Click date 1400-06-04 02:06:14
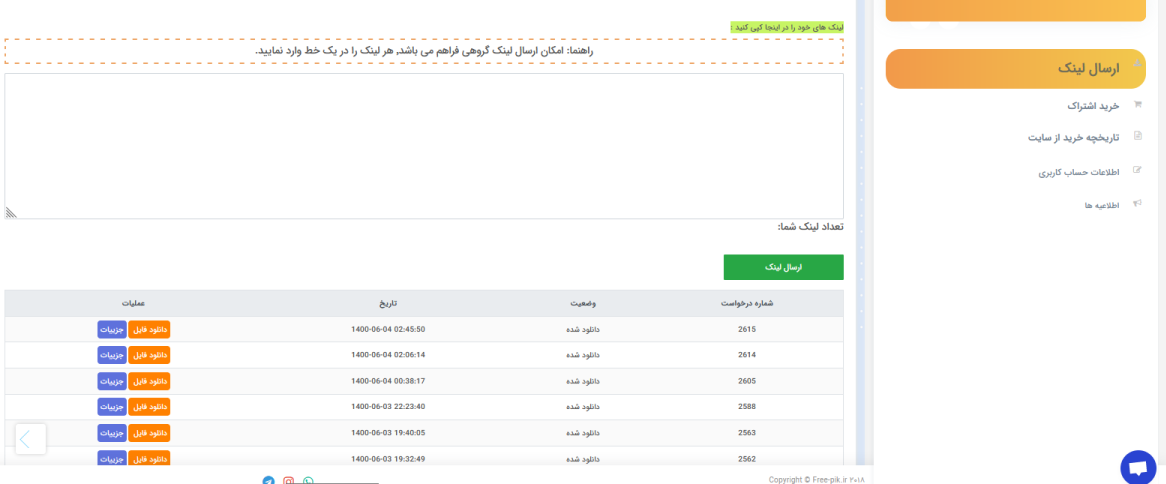1166x484 pixels. [x=388, y=355]
